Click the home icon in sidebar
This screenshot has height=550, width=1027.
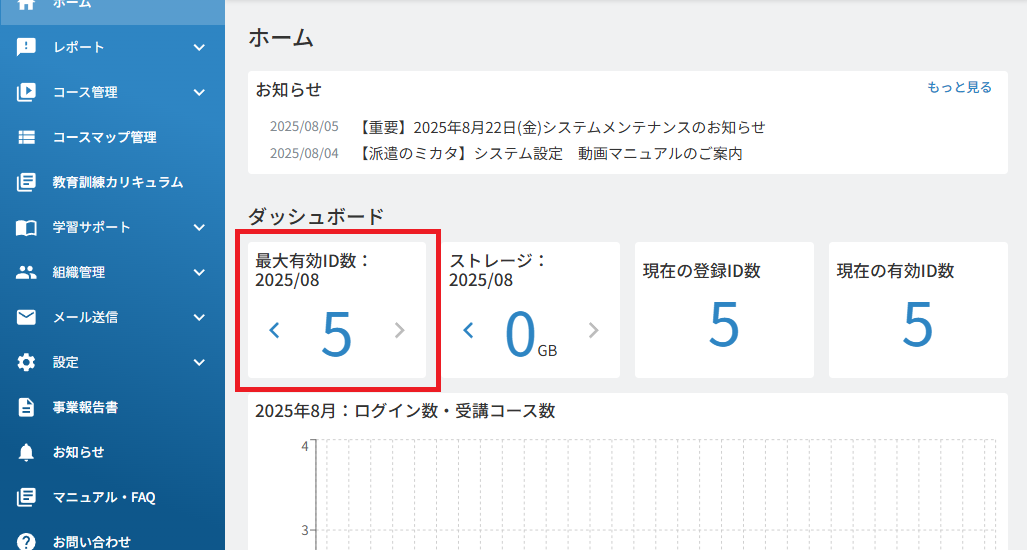26,4
